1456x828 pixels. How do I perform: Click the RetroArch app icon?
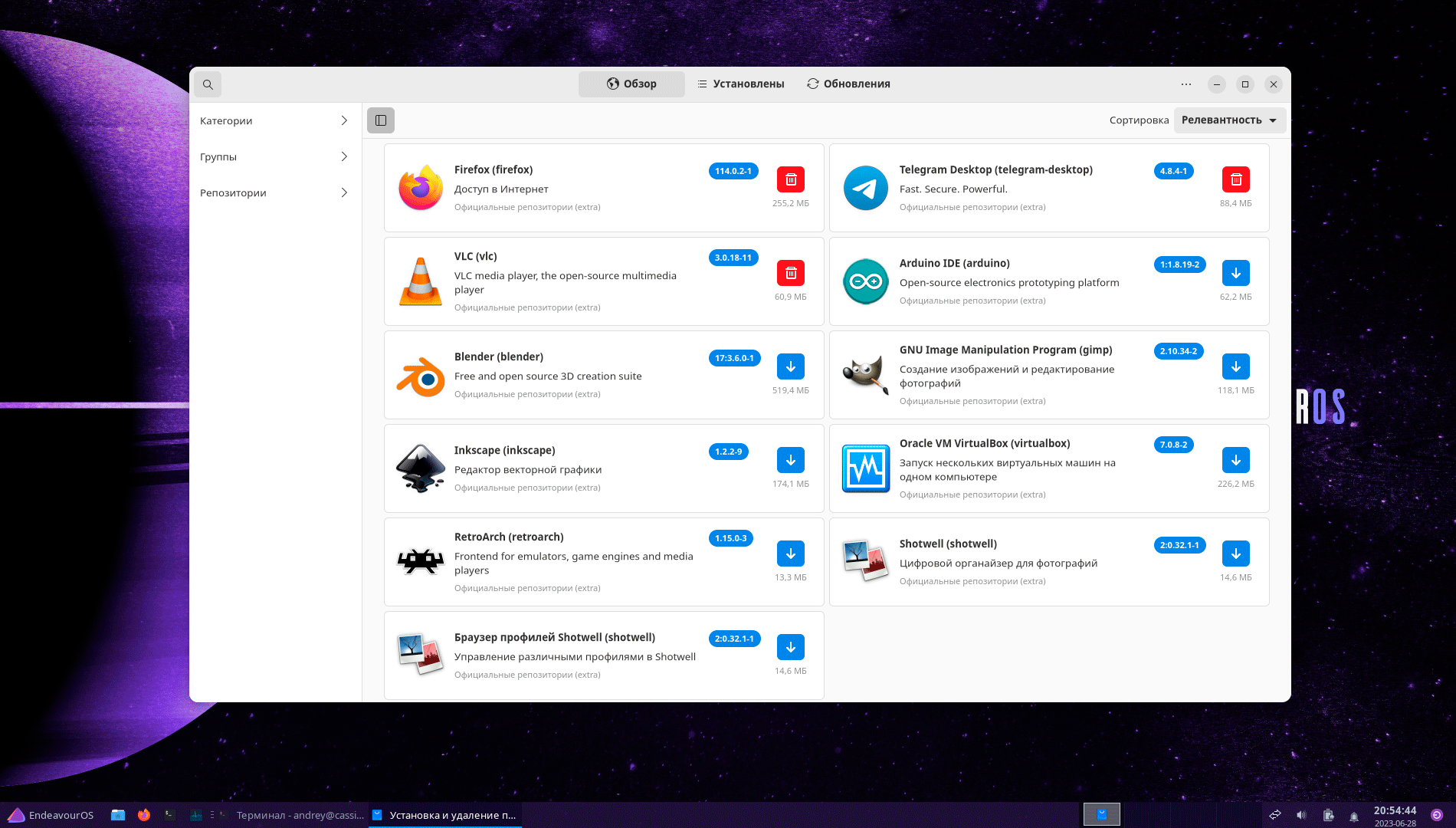pyautogui.click(x=421, y=562)
